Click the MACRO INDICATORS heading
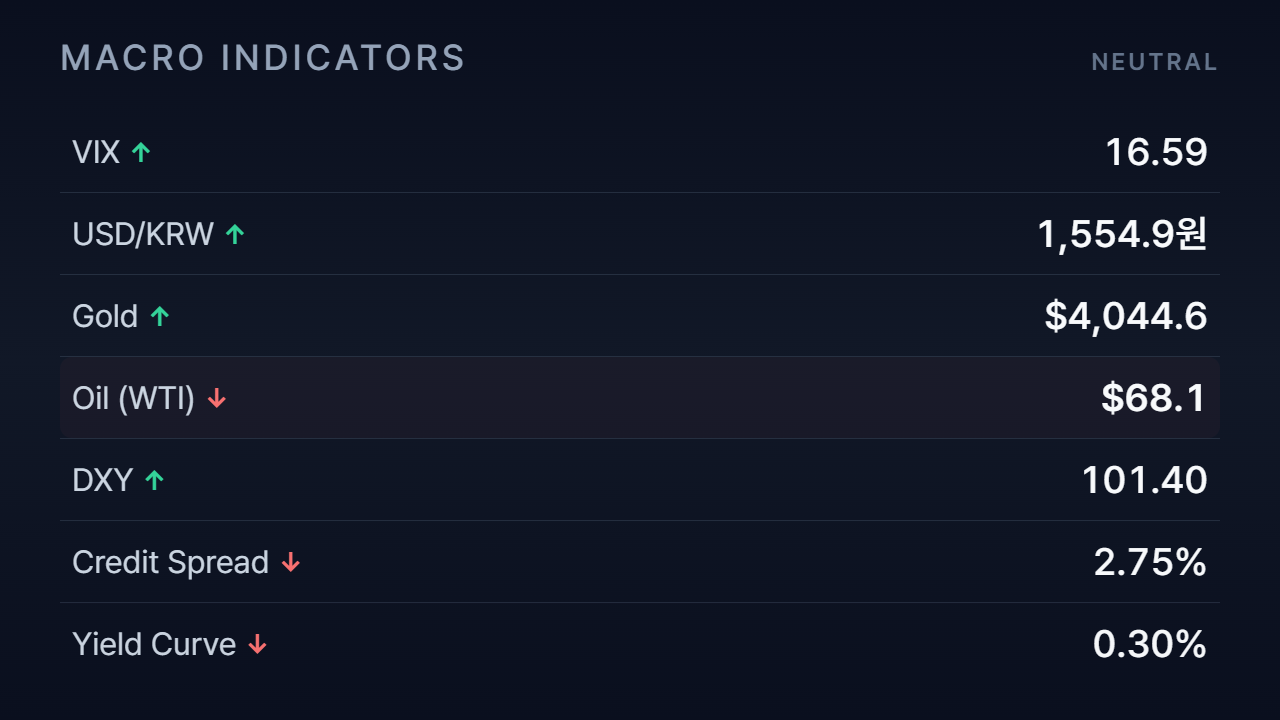The image size is (1280, 720). click(263, 58)
